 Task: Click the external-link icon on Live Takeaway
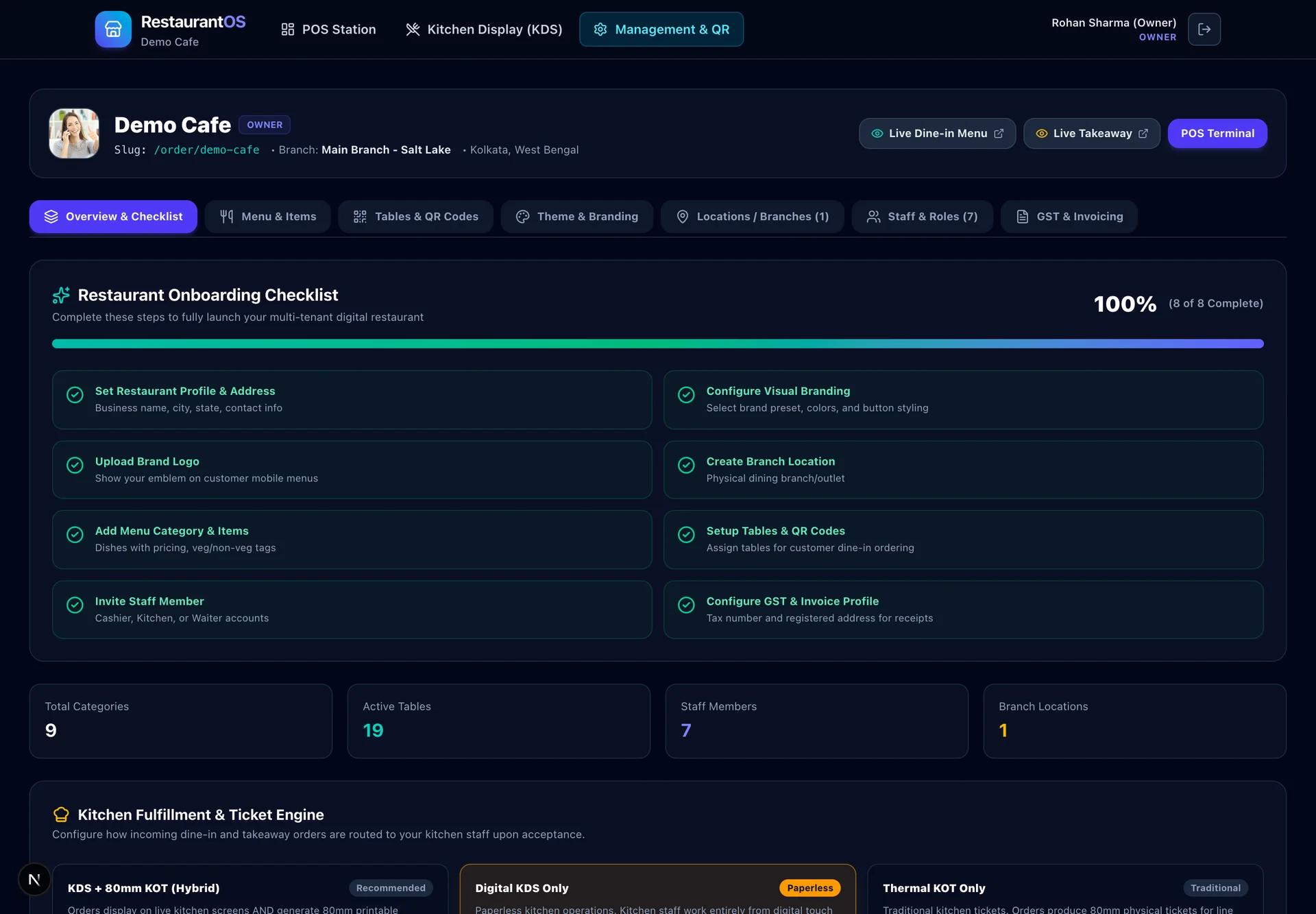(1143, 134)
